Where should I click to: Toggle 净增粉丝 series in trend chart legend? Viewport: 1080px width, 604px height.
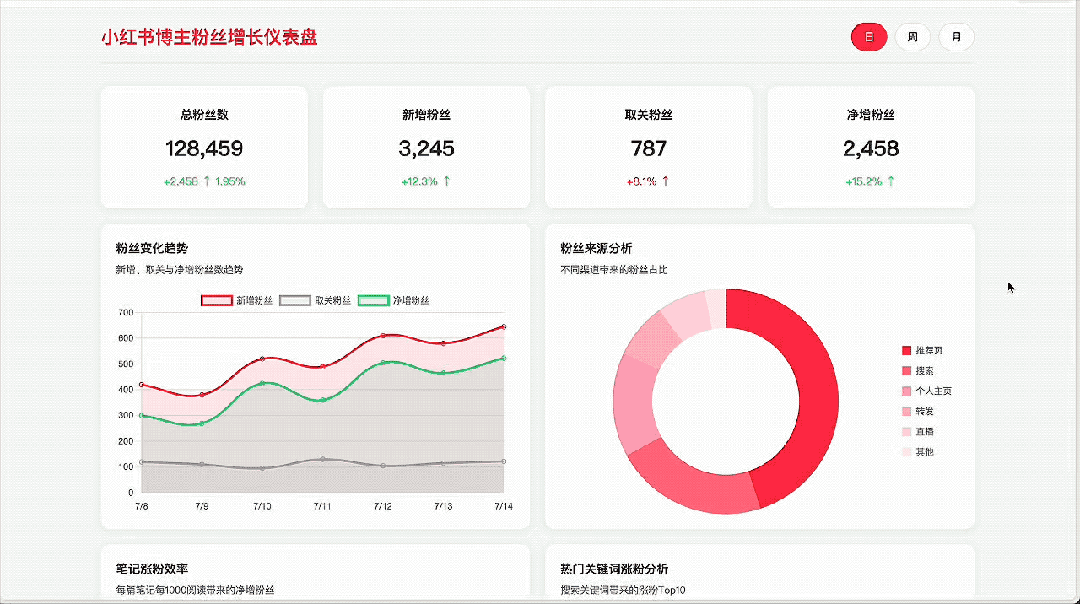click(393, 300)
